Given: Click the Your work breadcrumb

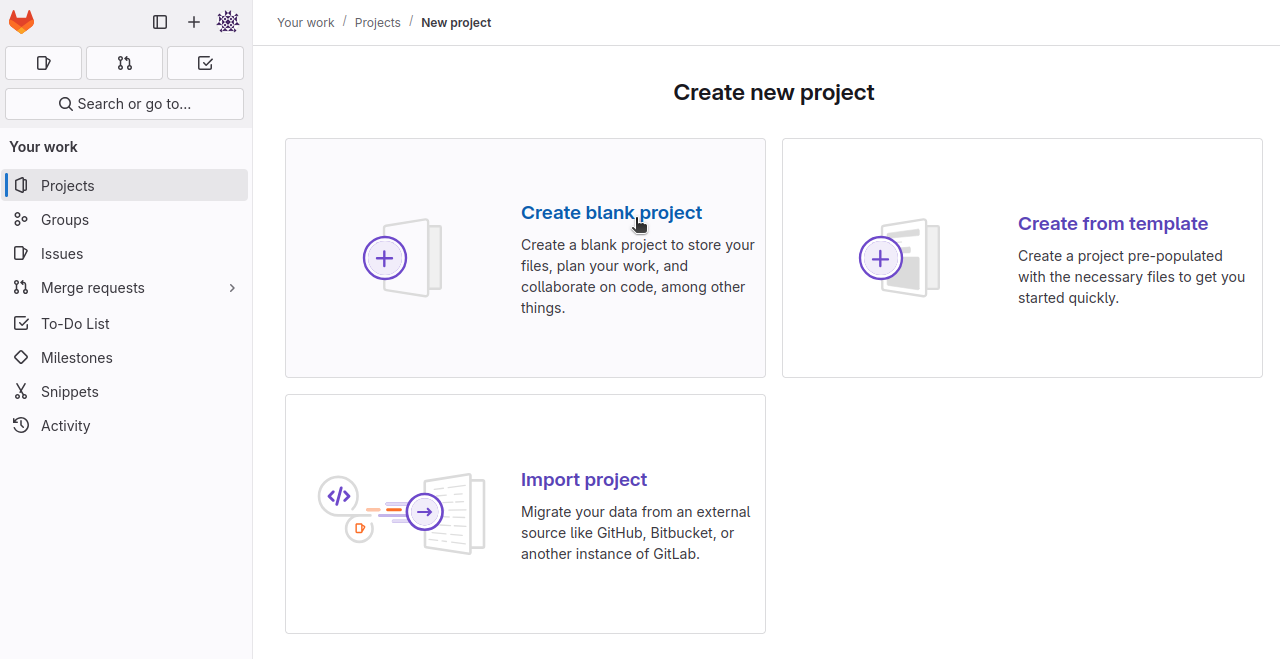Looking at the screenshot, I should click(305, 22).
